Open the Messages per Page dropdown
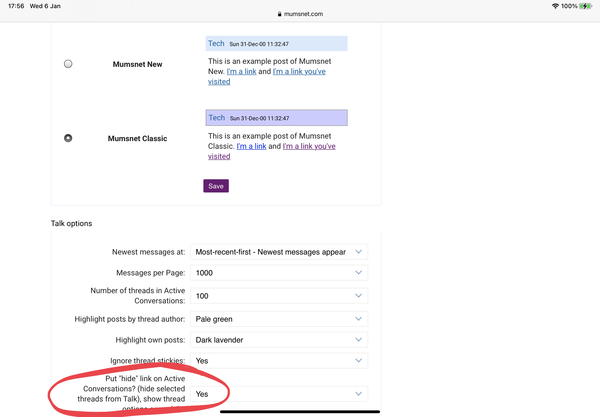 tap(279, 273)
